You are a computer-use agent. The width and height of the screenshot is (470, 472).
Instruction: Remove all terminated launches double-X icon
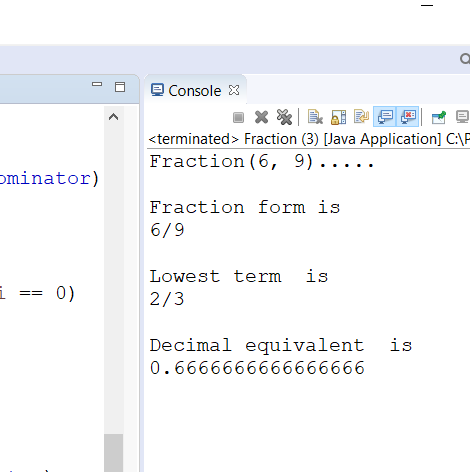(284, 117)
